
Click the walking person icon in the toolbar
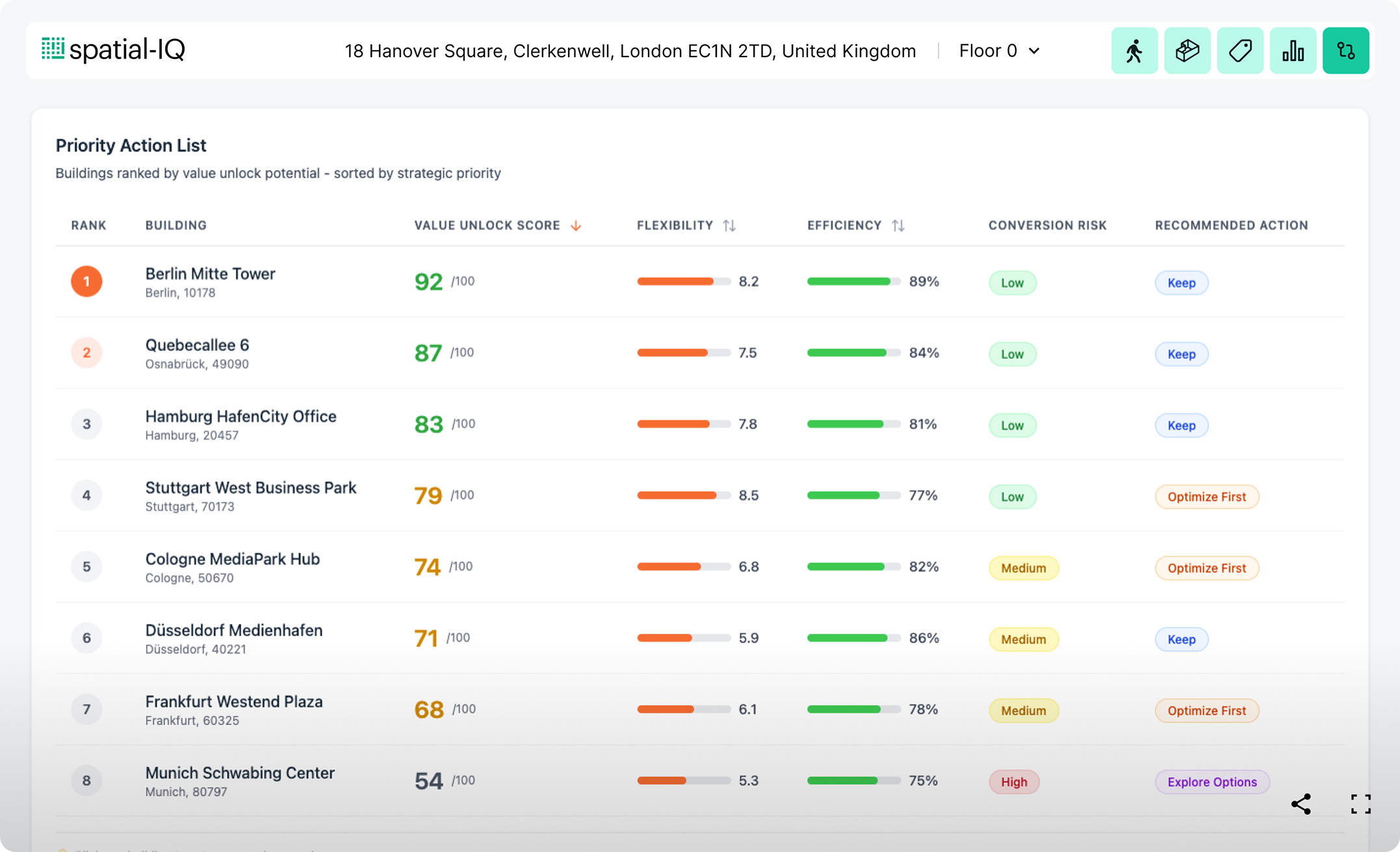tap(1134, 51)
